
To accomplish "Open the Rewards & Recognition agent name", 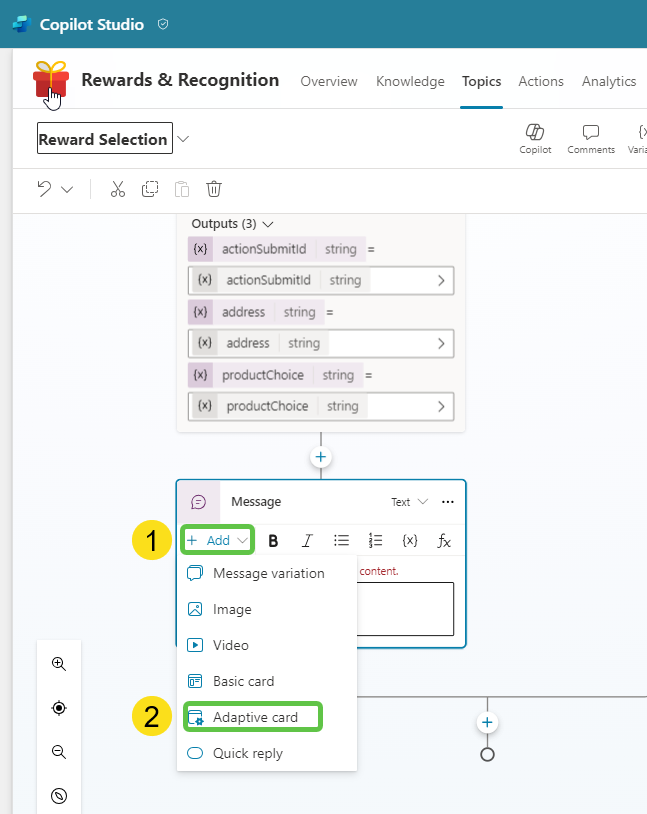I will pyautogui.click(x=180, y=81).
